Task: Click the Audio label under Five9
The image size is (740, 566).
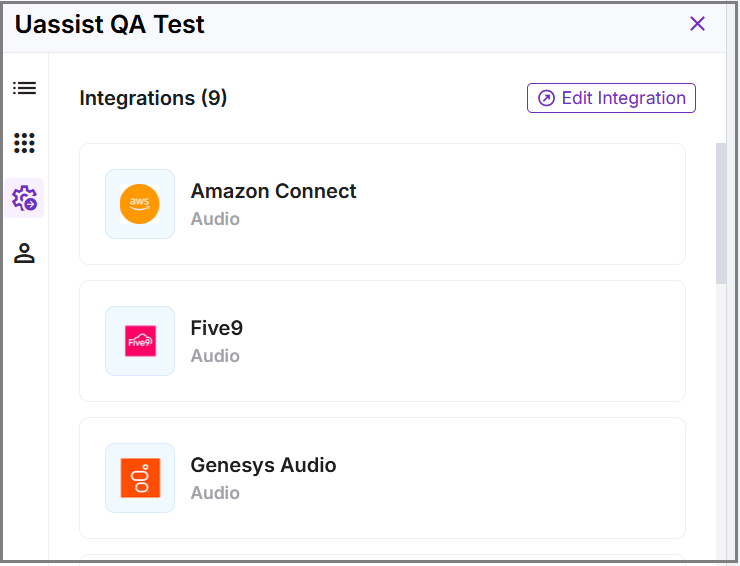Action: 215,356
